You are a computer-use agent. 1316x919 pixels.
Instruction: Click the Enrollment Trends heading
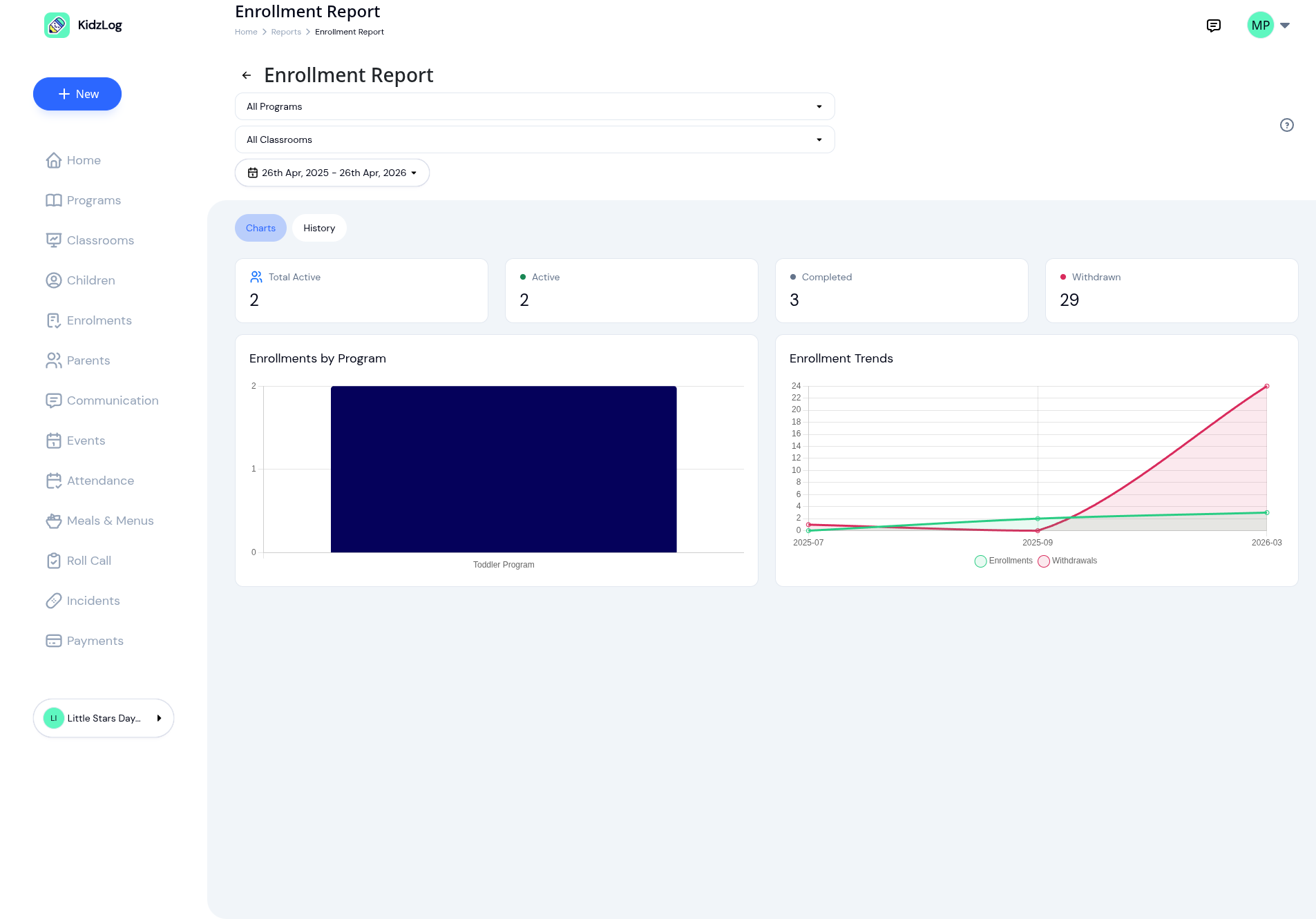click(x=841, y=358)
